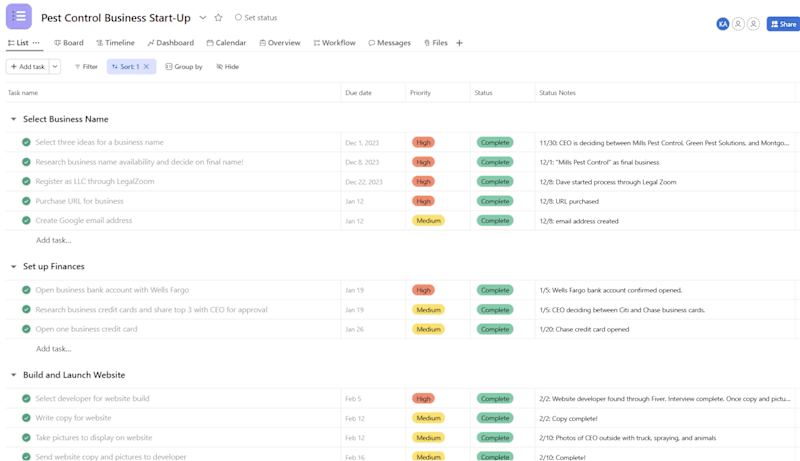Click the purple project list icon
This screenshot has width=800, height=461.
click(x=19, y=16)
